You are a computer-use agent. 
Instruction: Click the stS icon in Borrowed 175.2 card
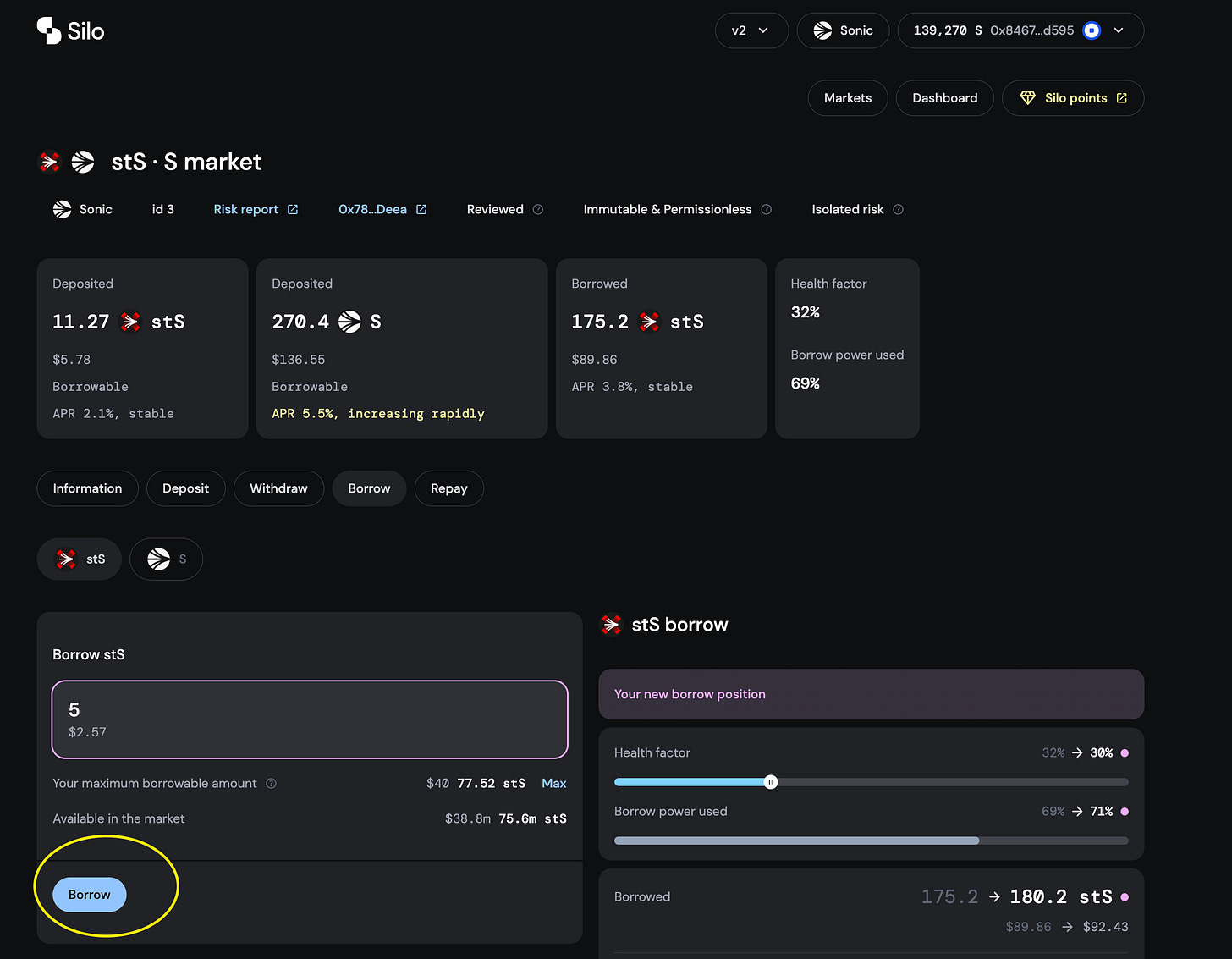click(649, 322)
